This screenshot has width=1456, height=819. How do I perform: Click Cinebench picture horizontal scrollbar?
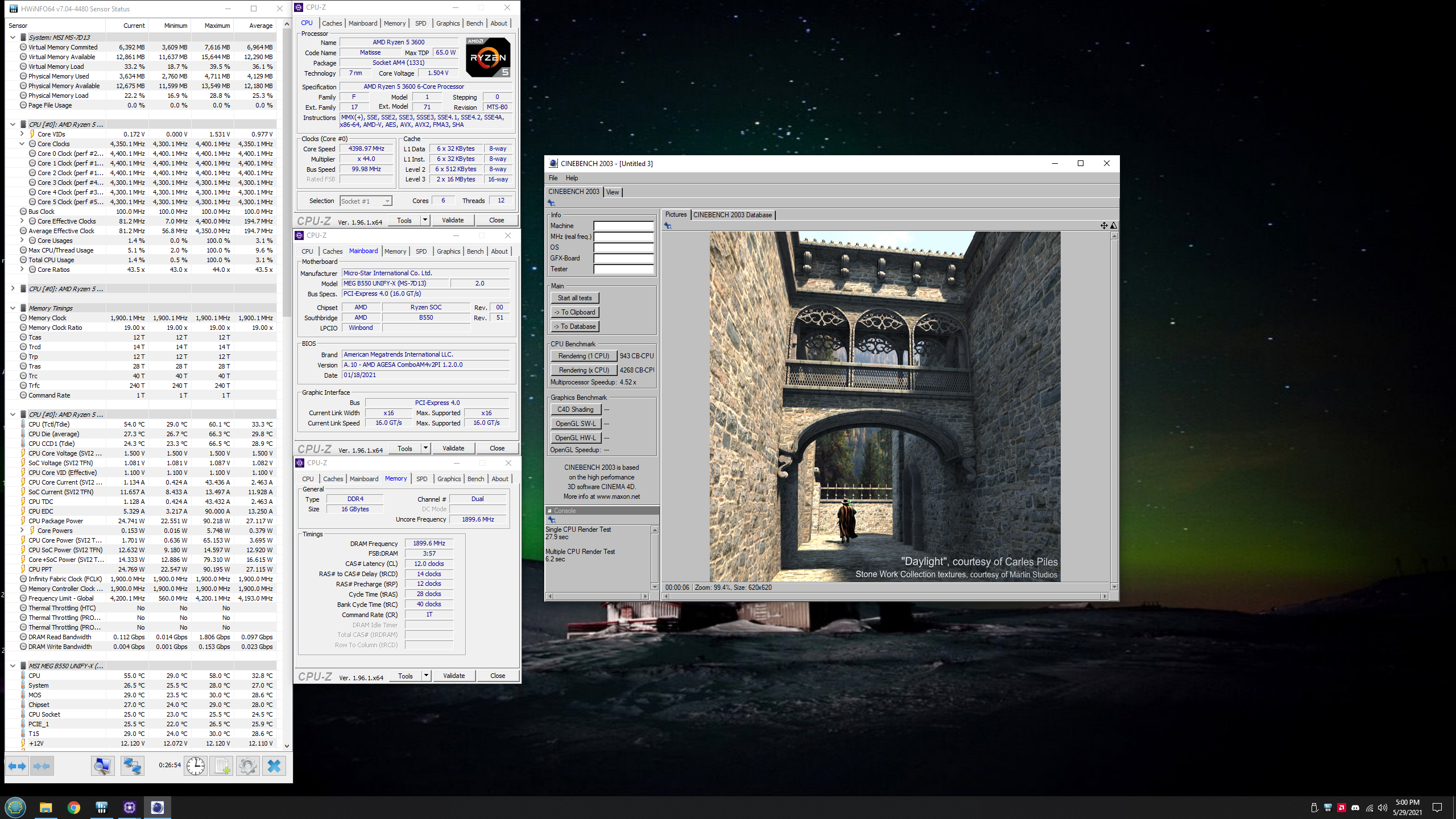(886, 596)
